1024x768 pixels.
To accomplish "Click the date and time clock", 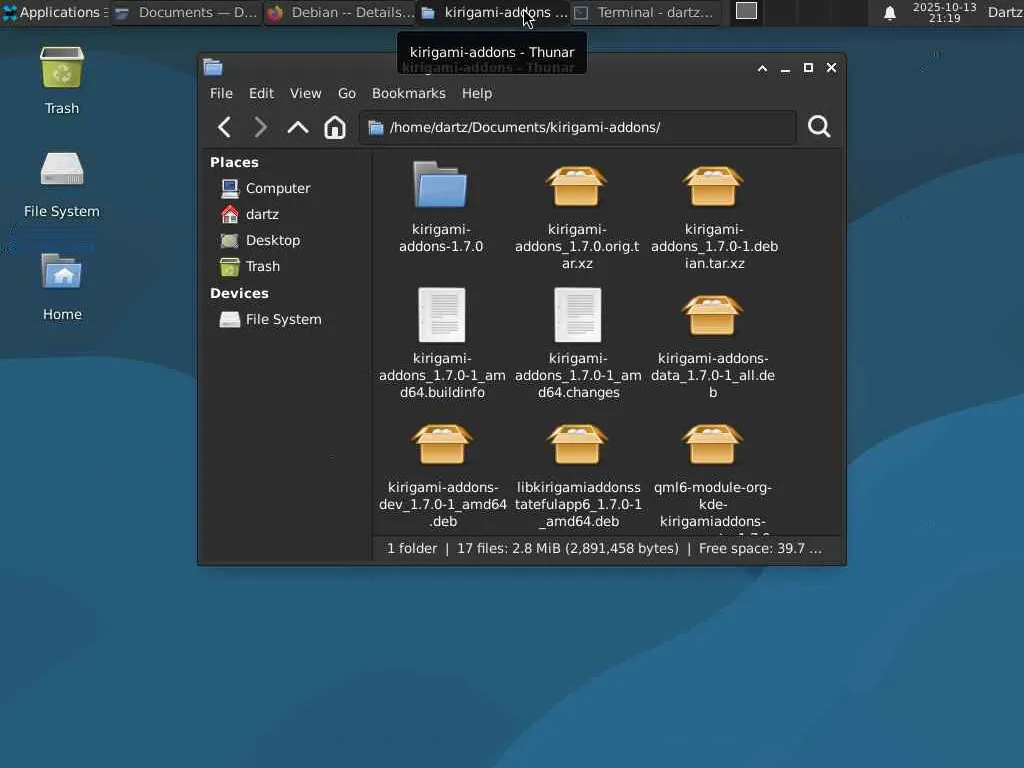I will point(944,12).
